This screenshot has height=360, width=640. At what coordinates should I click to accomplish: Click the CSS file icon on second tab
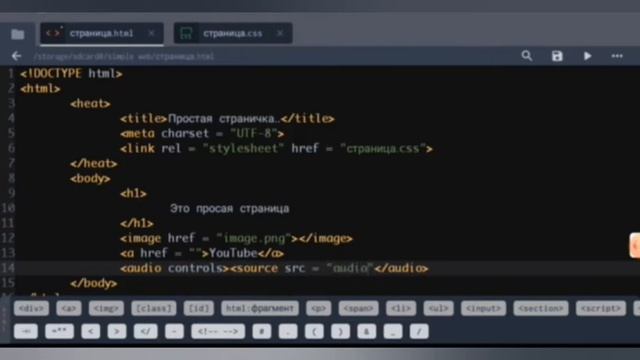pyautogui.click(x=186, y=33)
